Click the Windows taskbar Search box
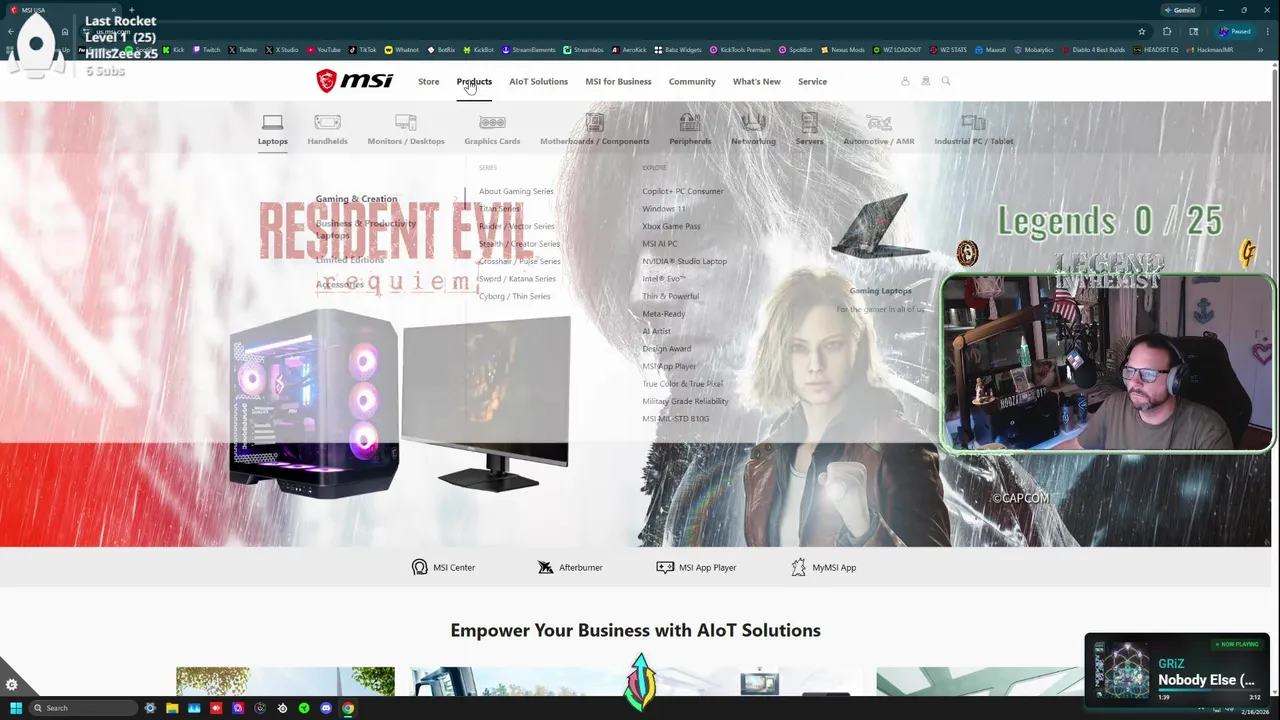The width and height of the screenshot is (1280, 720). pyautogui.click(x=82, y=708)
